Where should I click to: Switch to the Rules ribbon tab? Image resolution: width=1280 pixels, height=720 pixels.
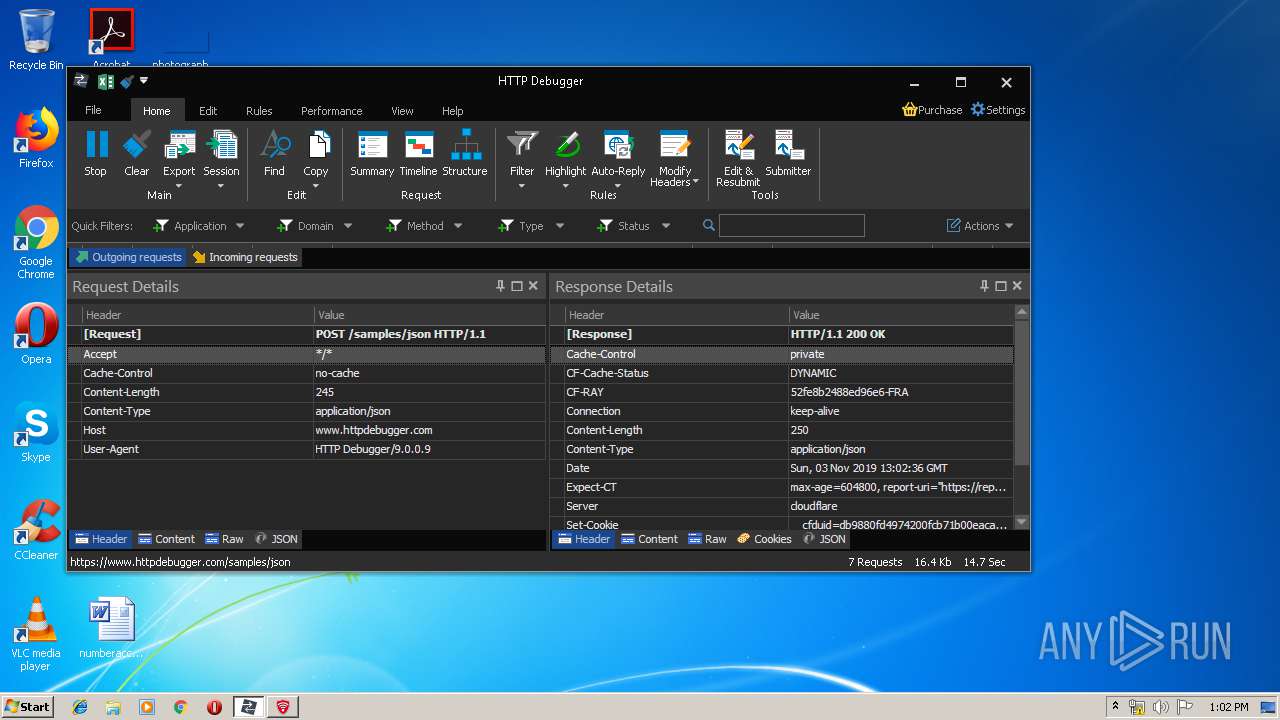[x=259, y=111]
